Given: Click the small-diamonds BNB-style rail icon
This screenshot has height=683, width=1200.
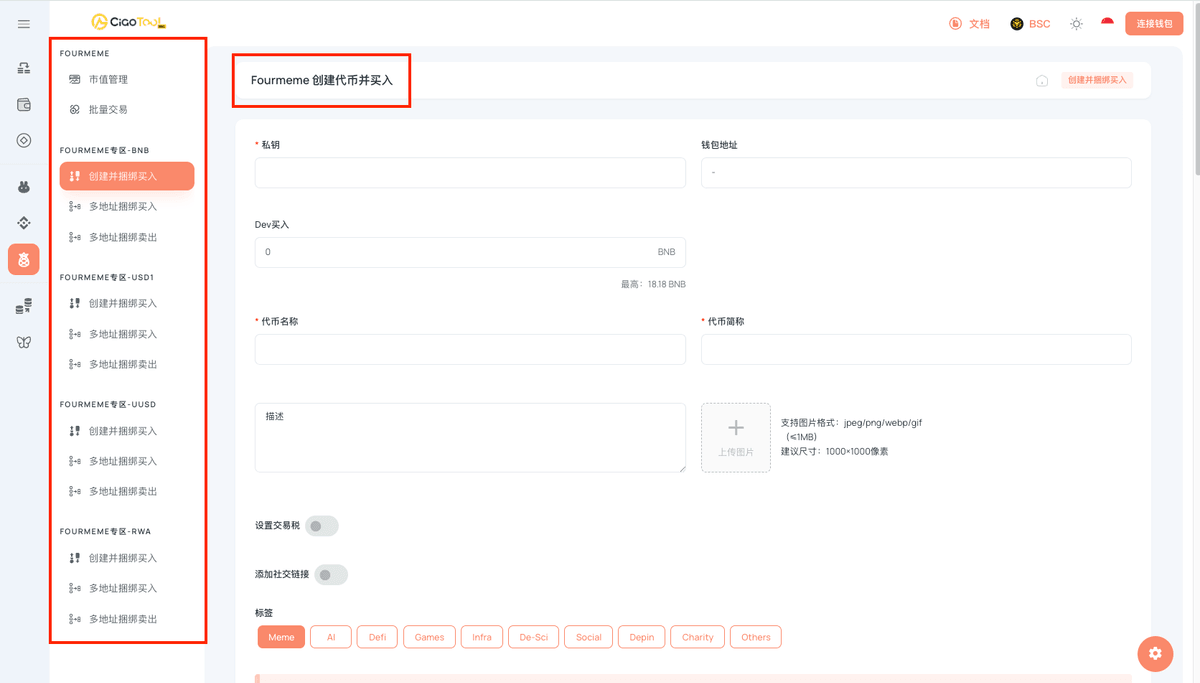Looking at the screenshot, I should pos(24,222).
